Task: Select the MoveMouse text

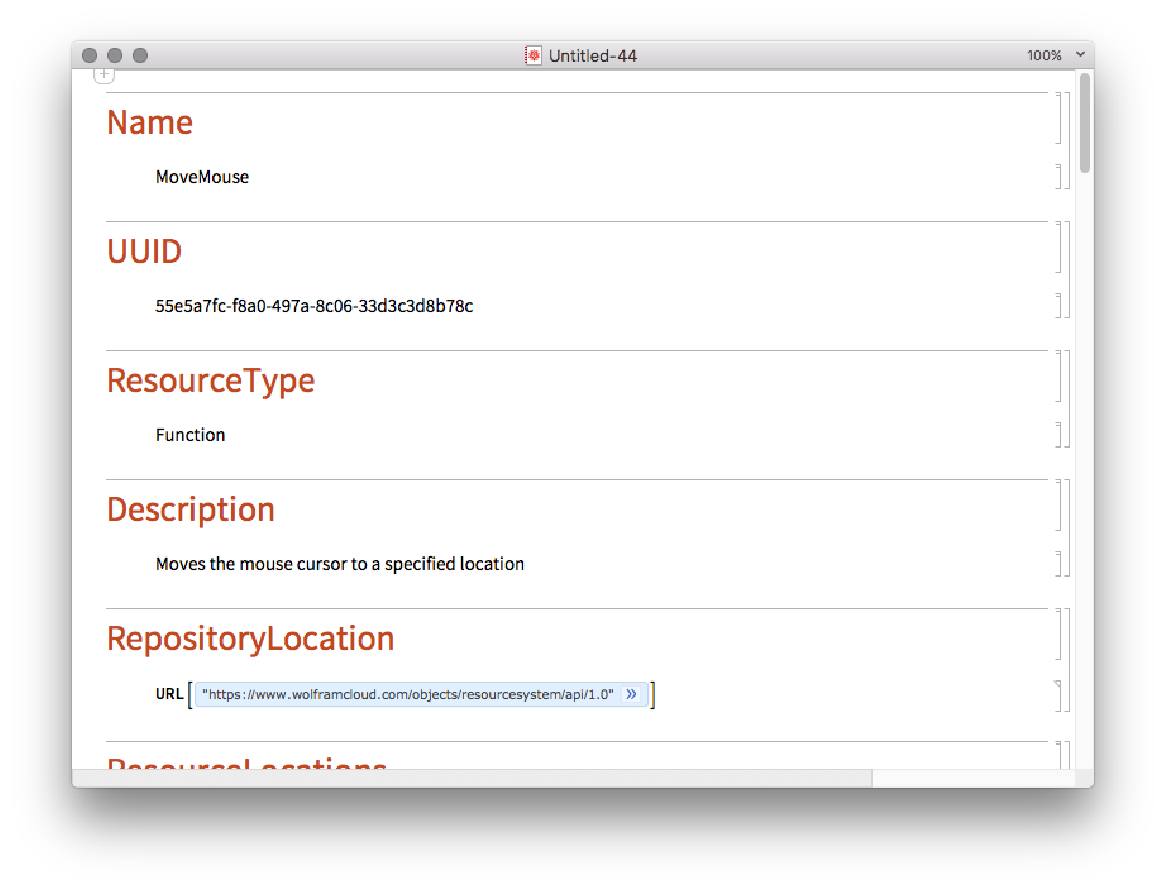Action: click(x=202, y=176)
